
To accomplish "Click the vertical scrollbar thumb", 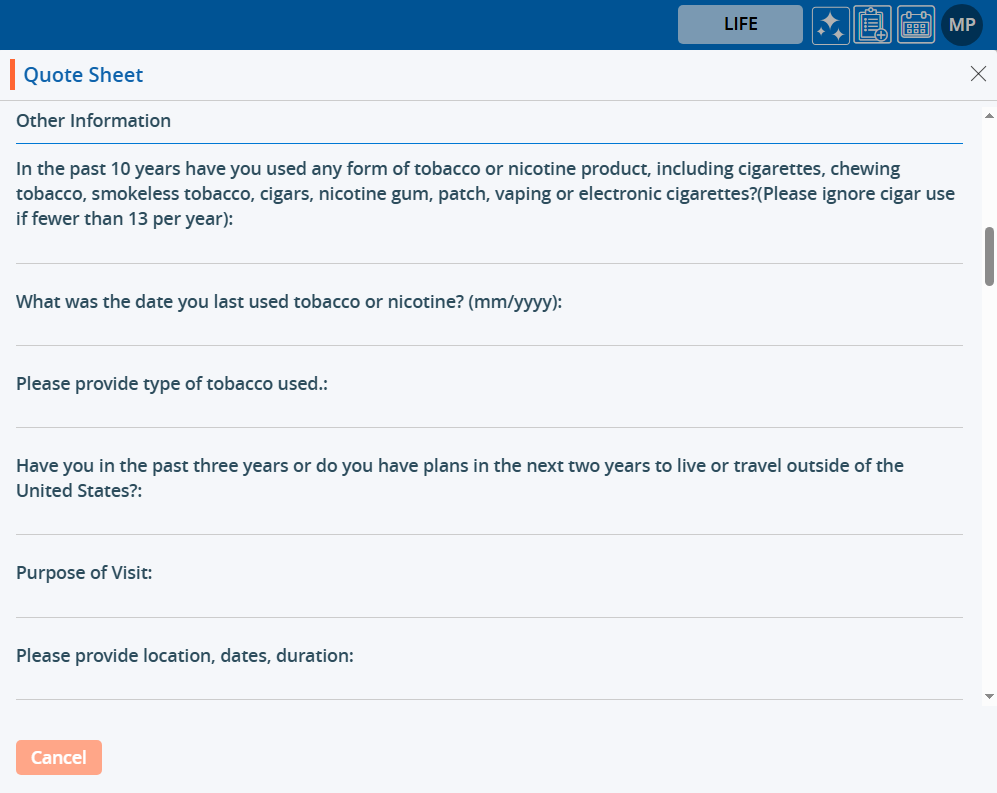I will [989, 256].
